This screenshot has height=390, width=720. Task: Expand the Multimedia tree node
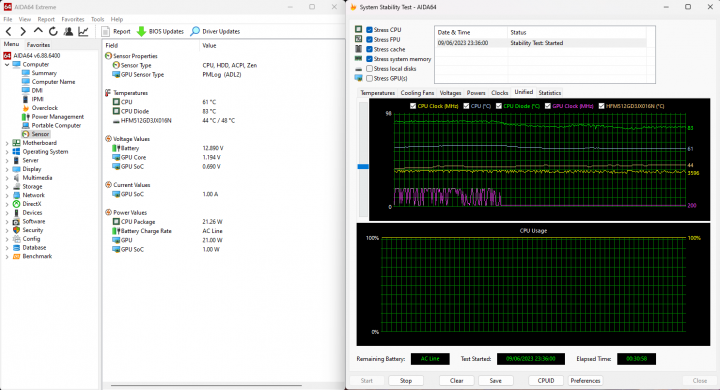[x=7, y=178]
